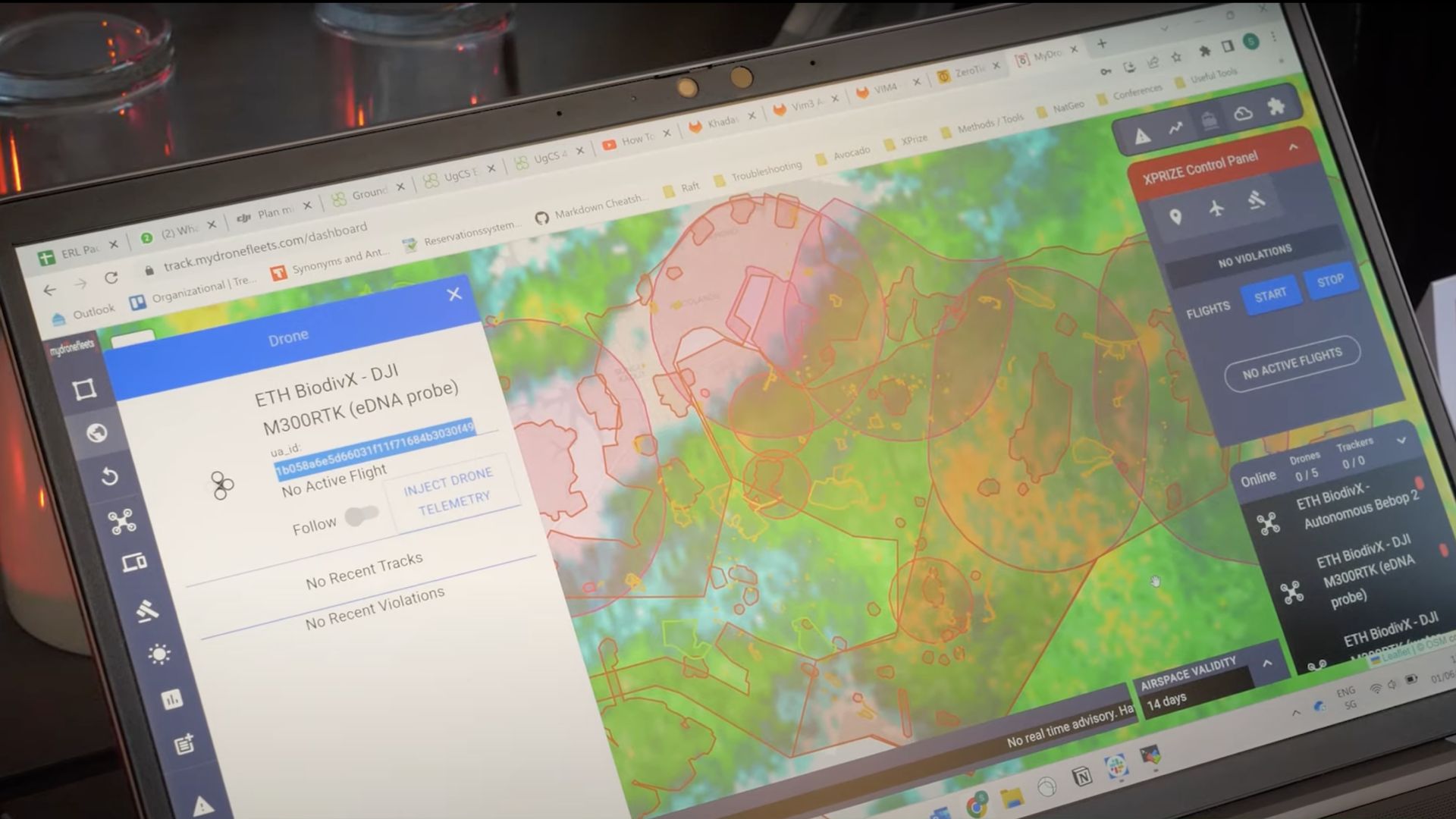Click the NO ACTIVE FLIGHTS pill

tap(1292, 364)
